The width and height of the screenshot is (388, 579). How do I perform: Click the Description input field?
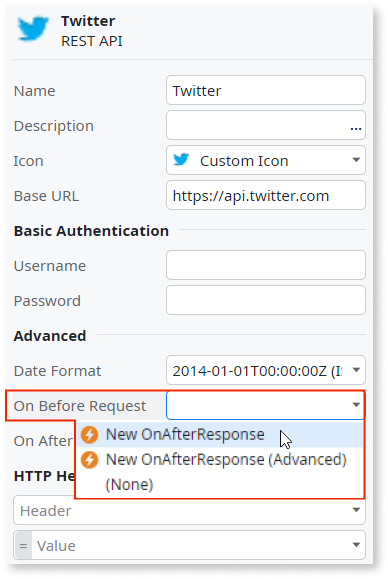coord(266,126)
